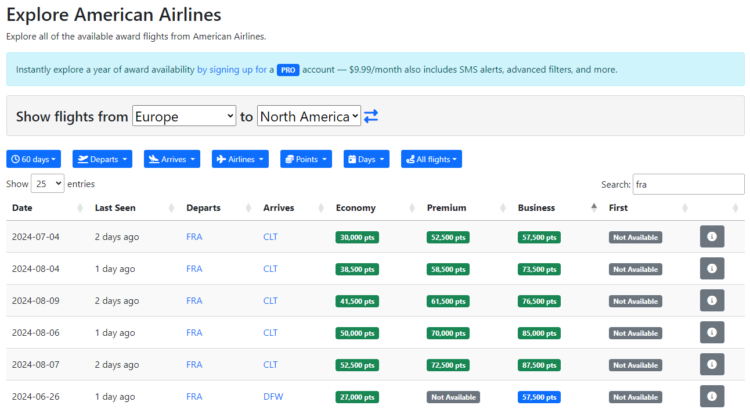
Task: Open info for 2024-08-04 flight
Action: [712, 268]
